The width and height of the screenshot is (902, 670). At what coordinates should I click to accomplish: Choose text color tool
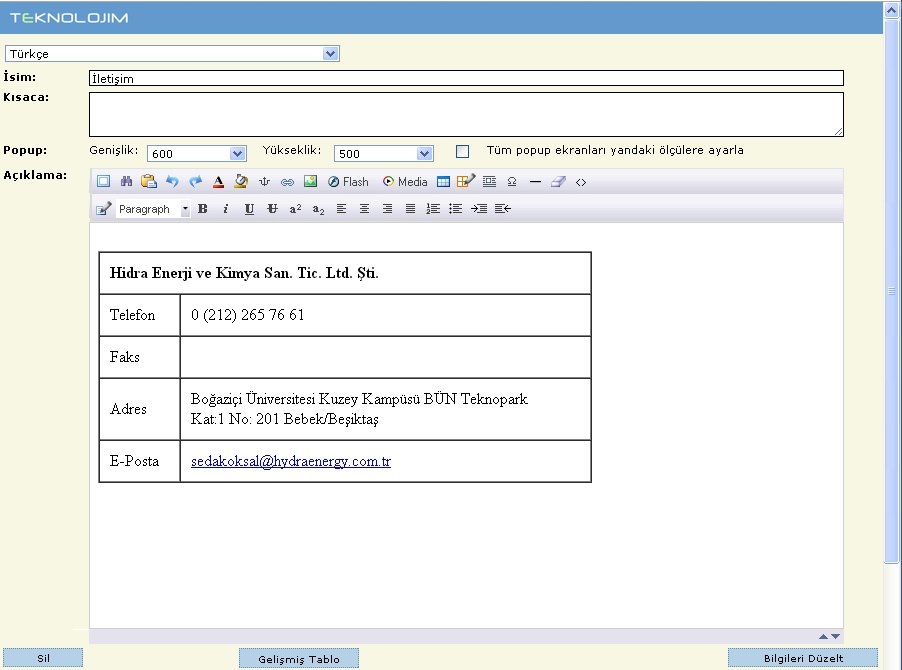(218, 182)
